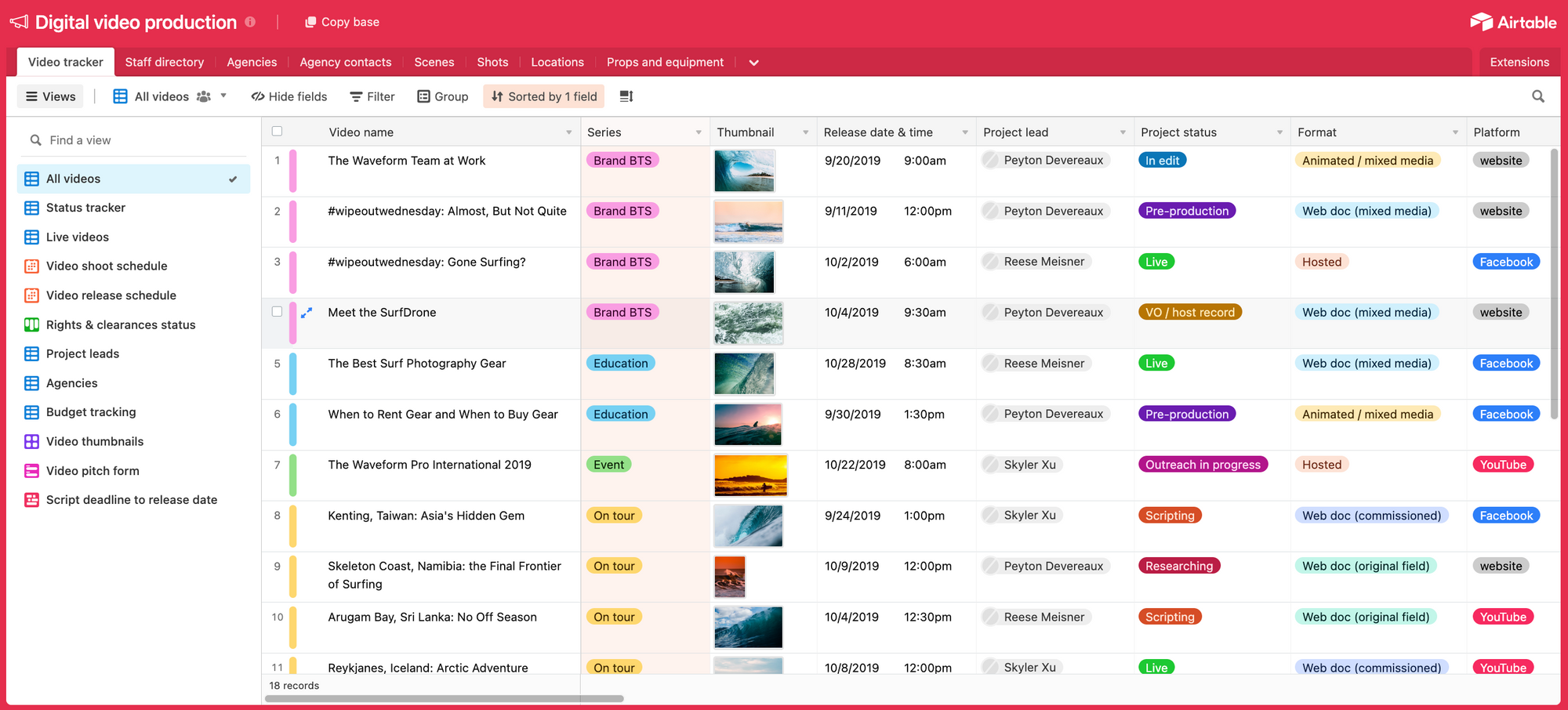
Task: Click Event series tag
Action: tap(608, 465)
